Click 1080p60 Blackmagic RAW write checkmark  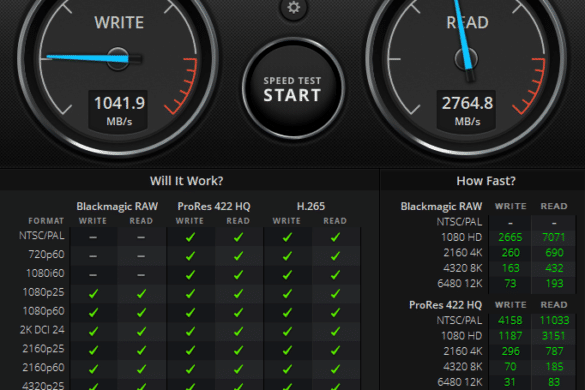point(93,313)
